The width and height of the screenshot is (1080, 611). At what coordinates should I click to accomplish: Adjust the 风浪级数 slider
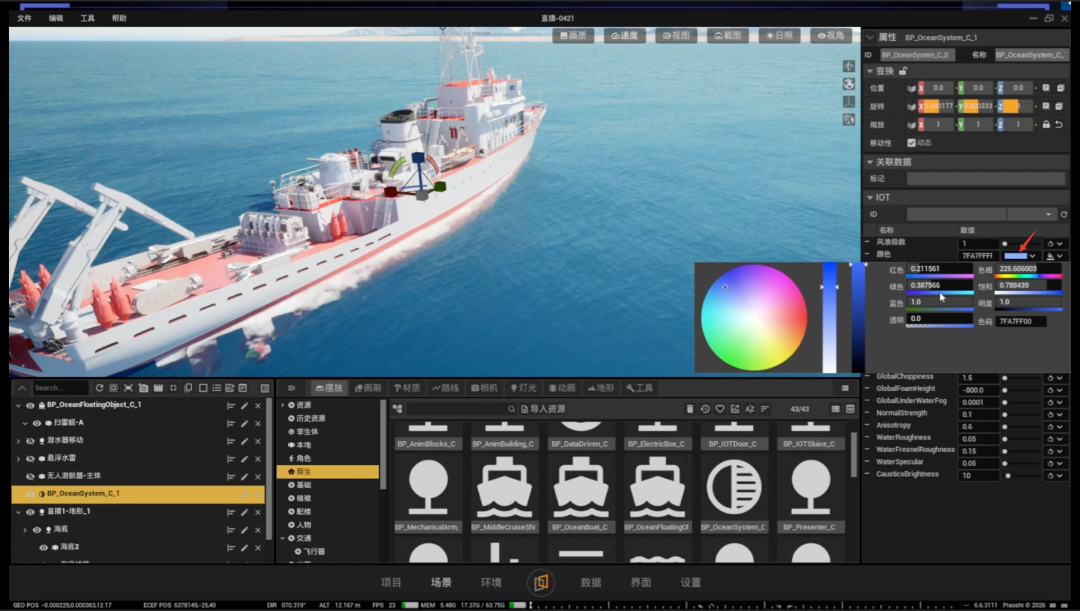coord(1021,244)
